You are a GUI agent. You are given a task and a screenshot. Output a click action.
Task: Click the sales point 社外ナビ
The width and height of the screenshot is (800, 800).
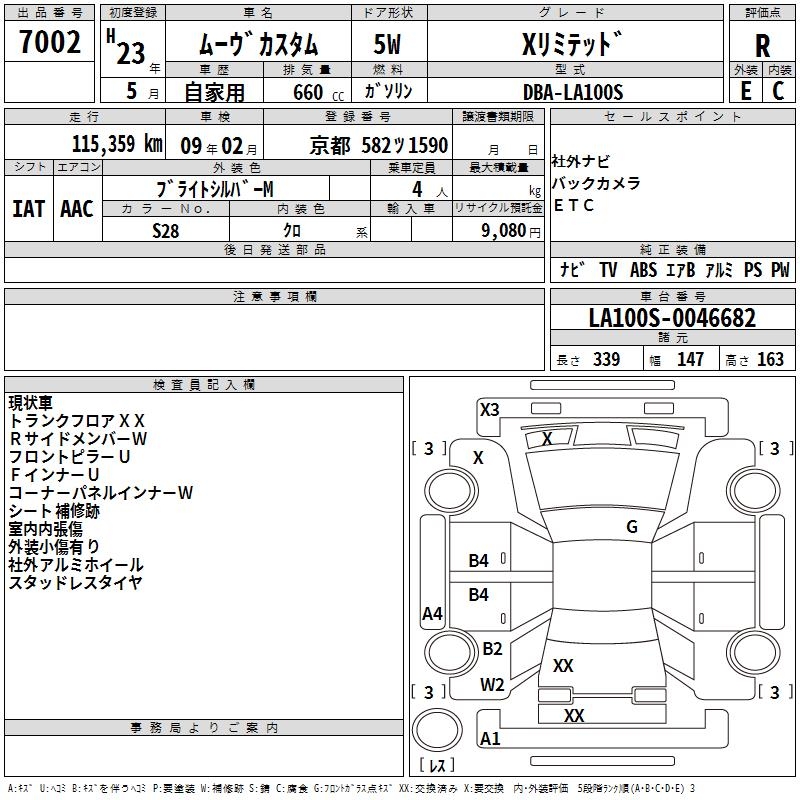(581, 161)
